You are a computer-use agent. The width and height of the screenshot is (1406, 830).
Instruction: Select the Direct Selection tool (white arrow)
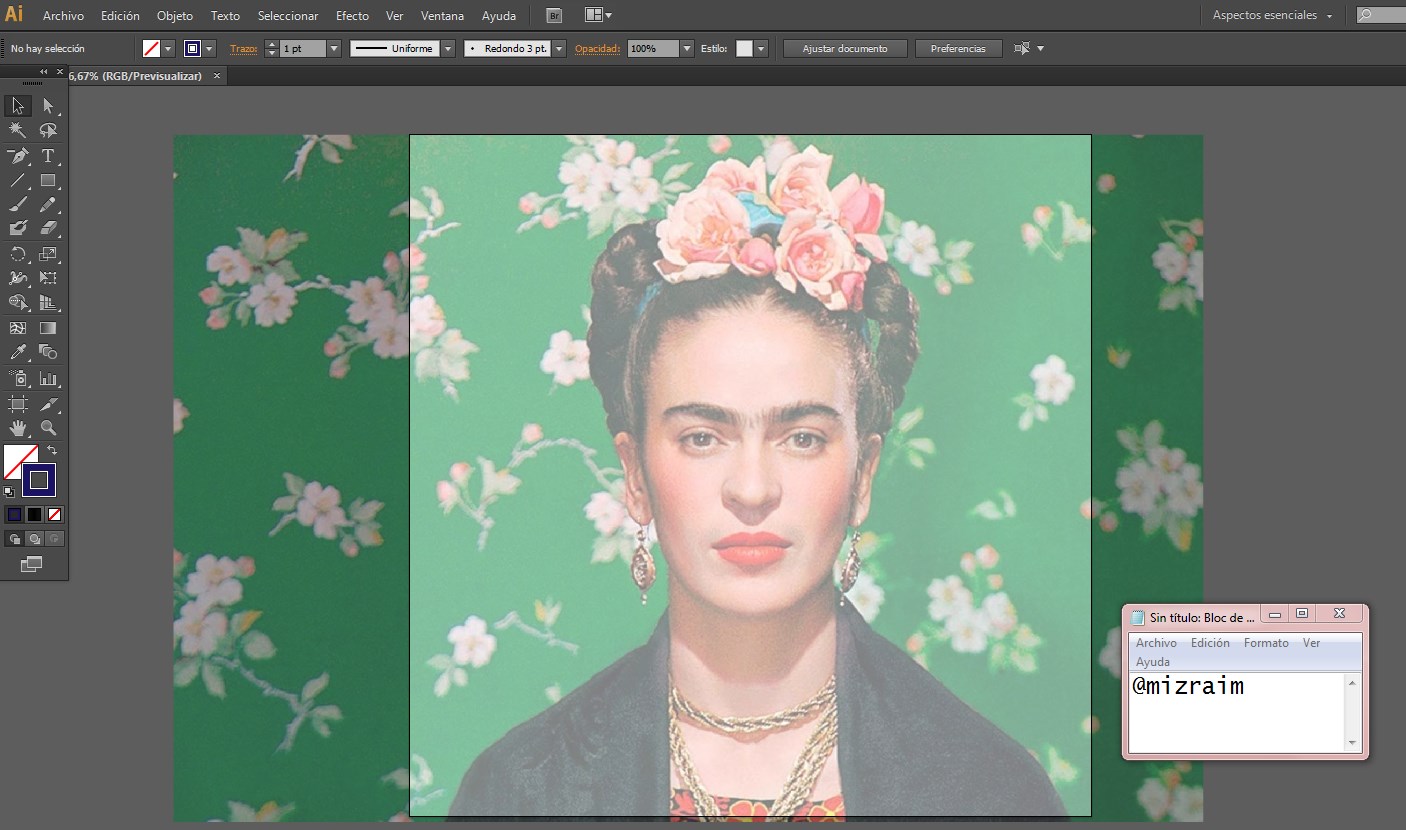click(48, 106)
